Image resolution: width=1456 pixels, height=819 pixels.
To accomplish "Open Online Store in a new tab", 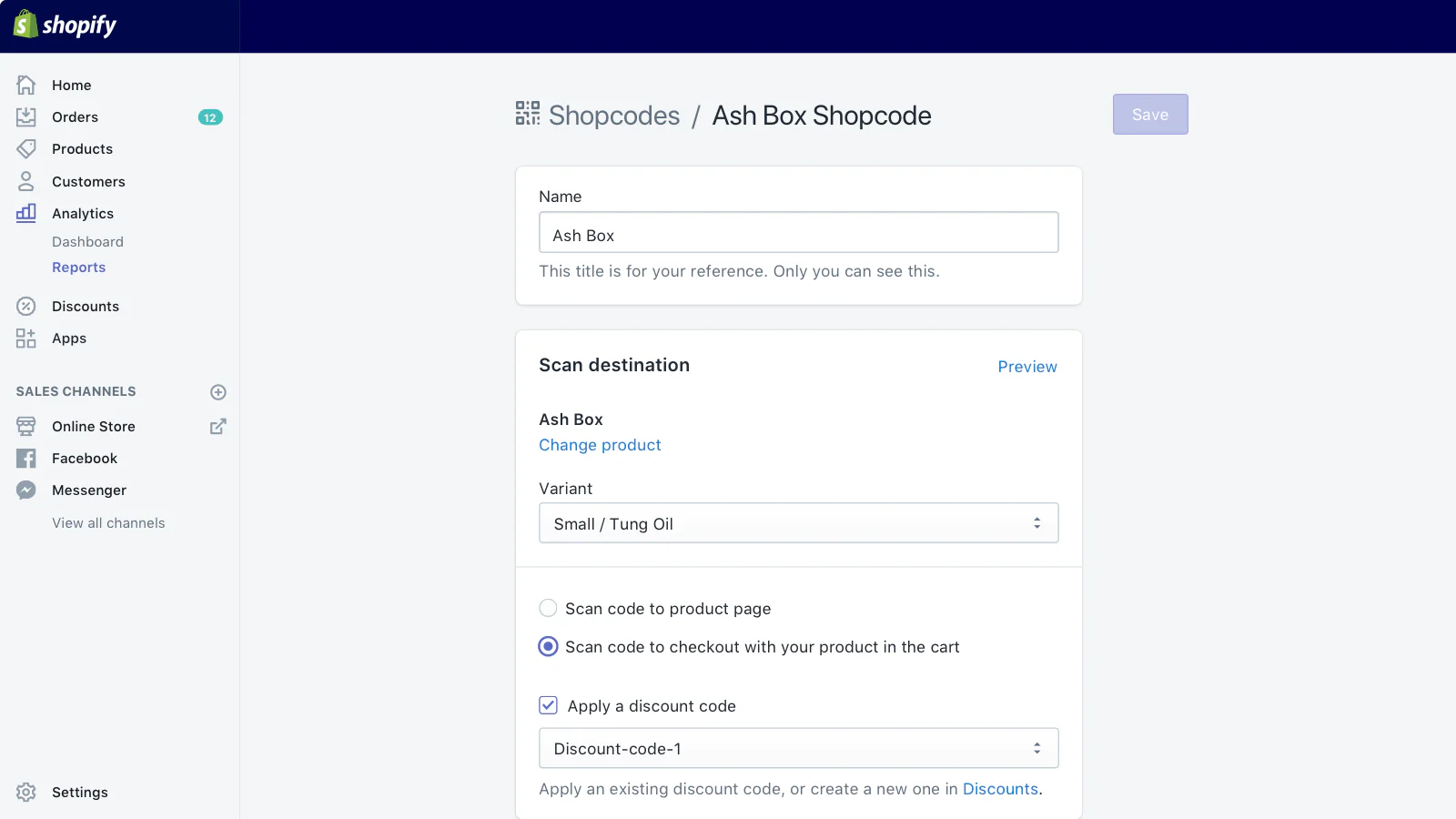I will 217,426.
